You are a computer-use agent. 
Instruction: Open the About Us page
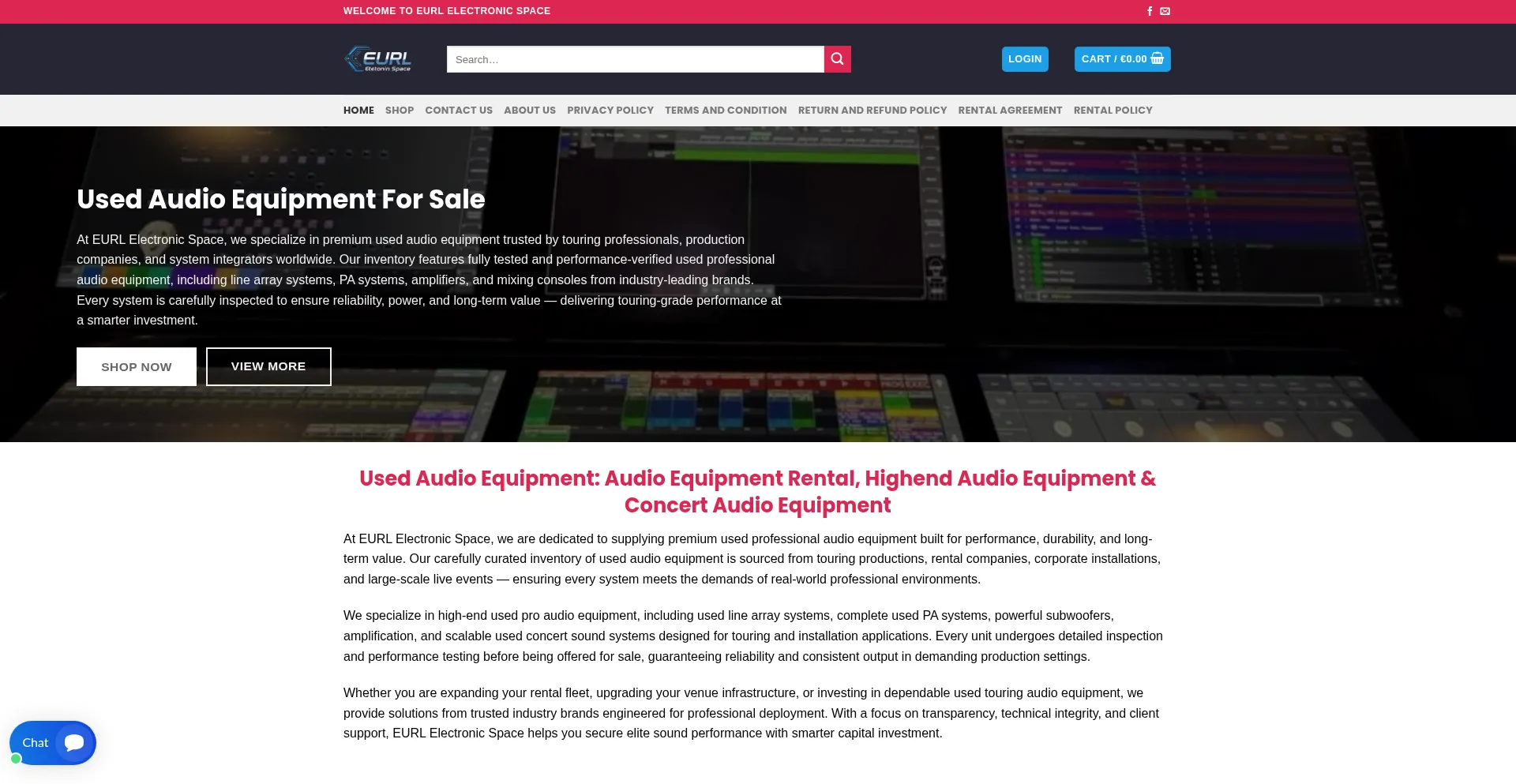tap(530, 111)
